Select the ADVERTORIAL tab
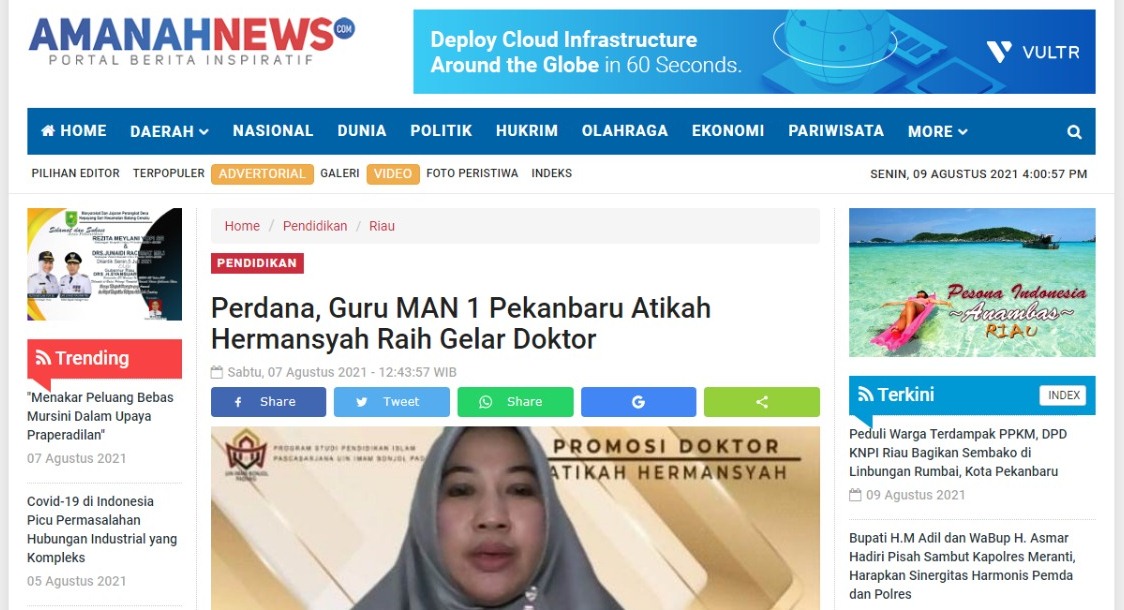 [262, 174]
